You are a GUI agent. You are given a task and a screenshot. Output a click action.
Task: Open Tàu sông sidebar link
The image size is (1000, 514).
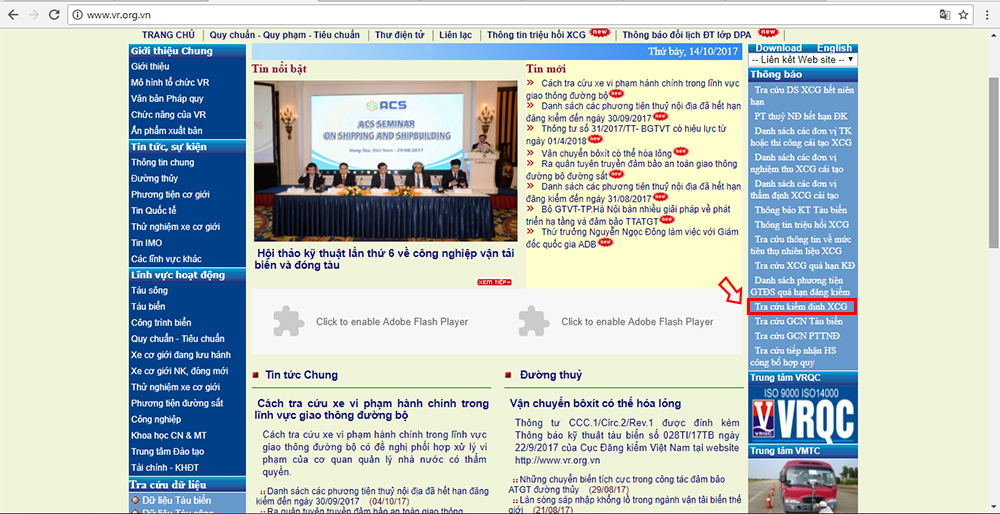click(149, 291)
